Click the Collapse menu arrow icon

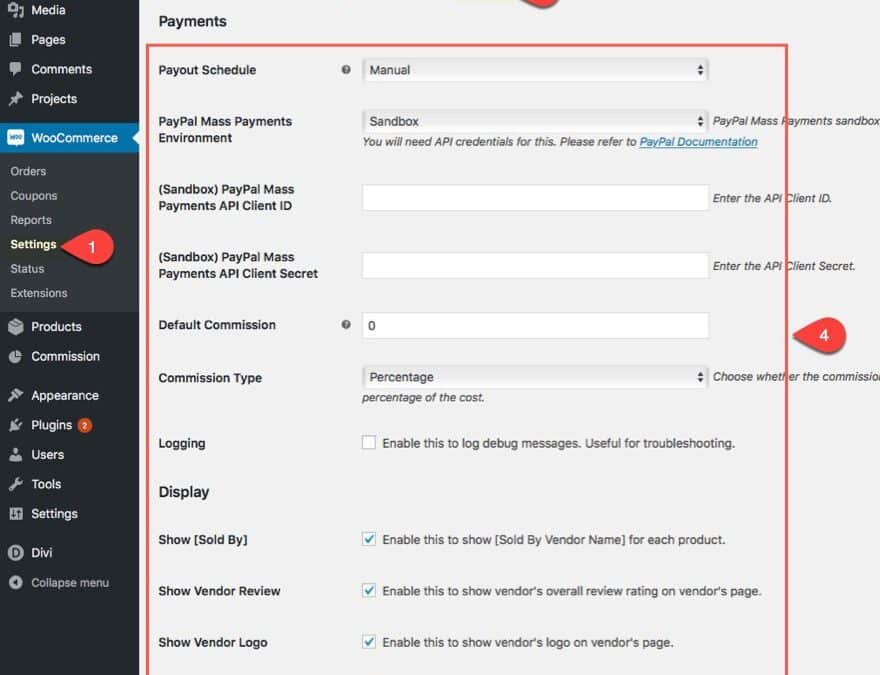pos(16,582)
